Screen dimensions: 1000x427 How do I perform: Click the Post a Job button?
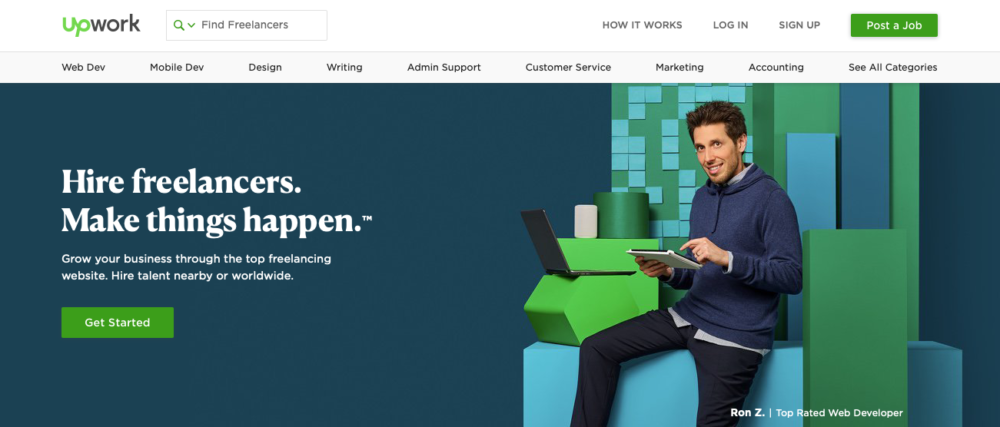pyautogui.click(x=894, y=25)
